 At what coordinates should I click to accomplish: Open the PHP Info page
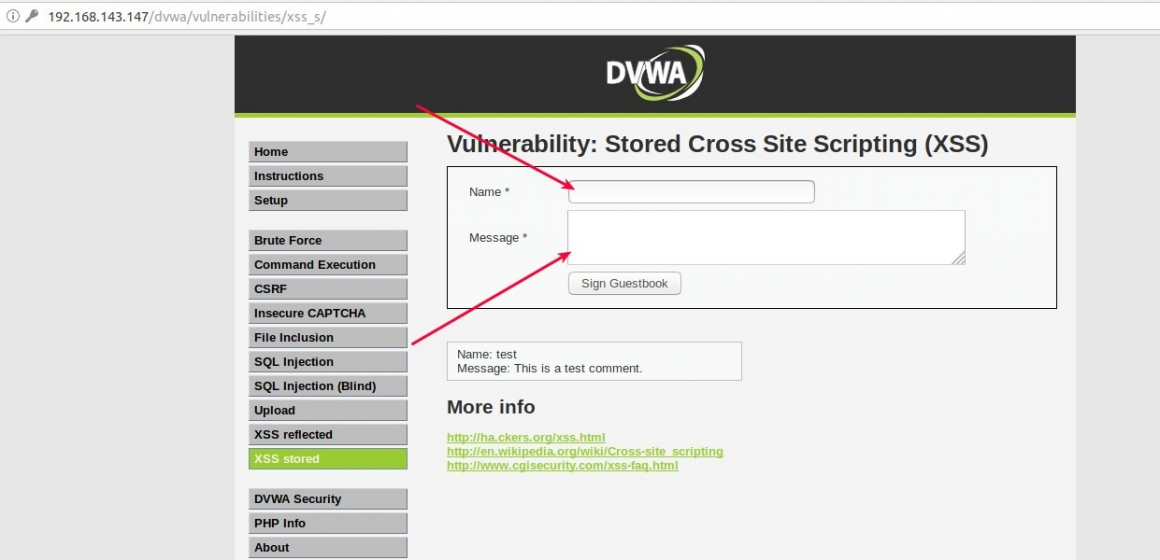pyautogui.click(x=328, y=524)
